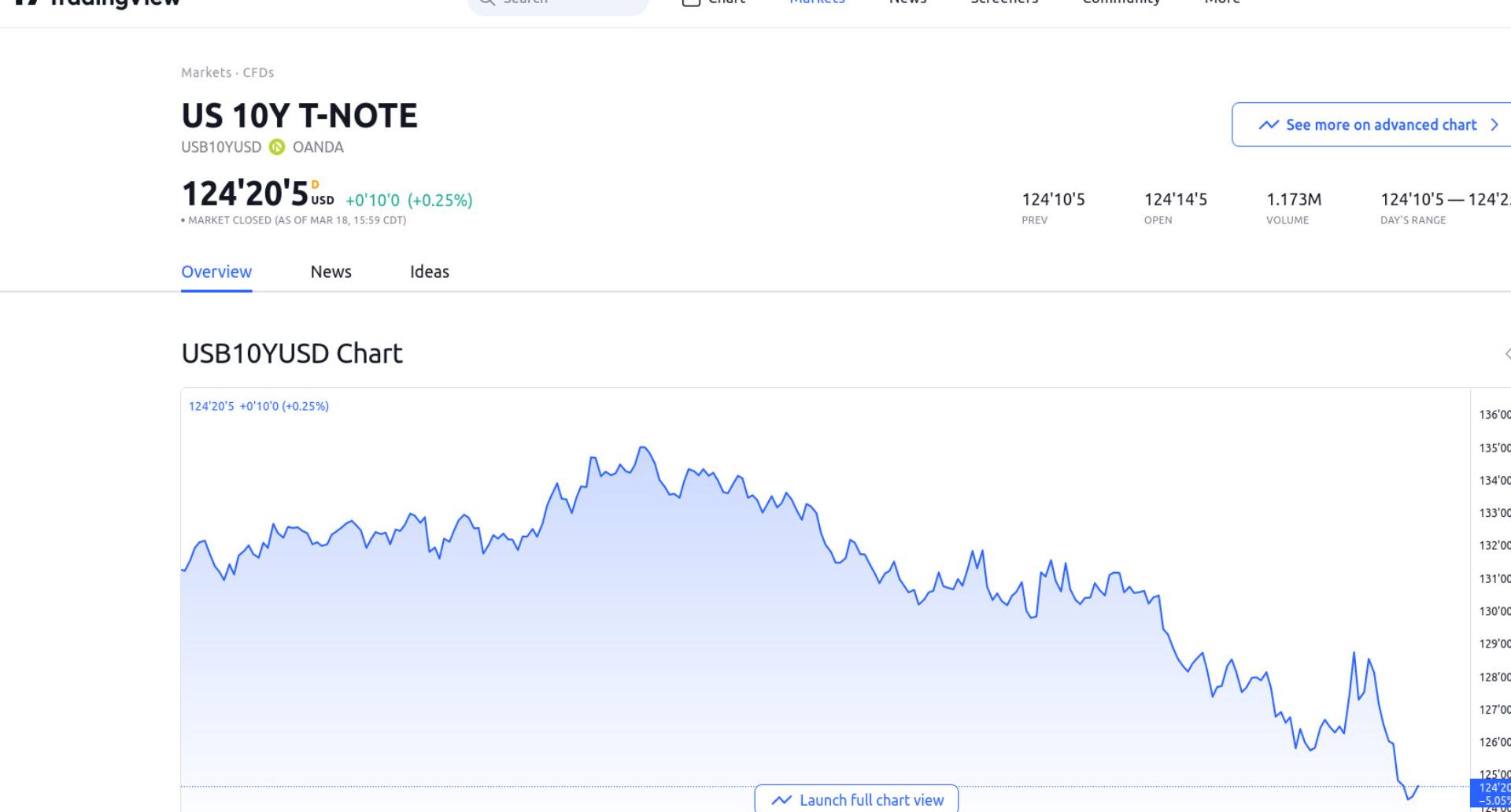Screen dimensions: 1511x812
Task: Click the USB10YUSD ticker symbol text
Action: (x=221, y=147)
